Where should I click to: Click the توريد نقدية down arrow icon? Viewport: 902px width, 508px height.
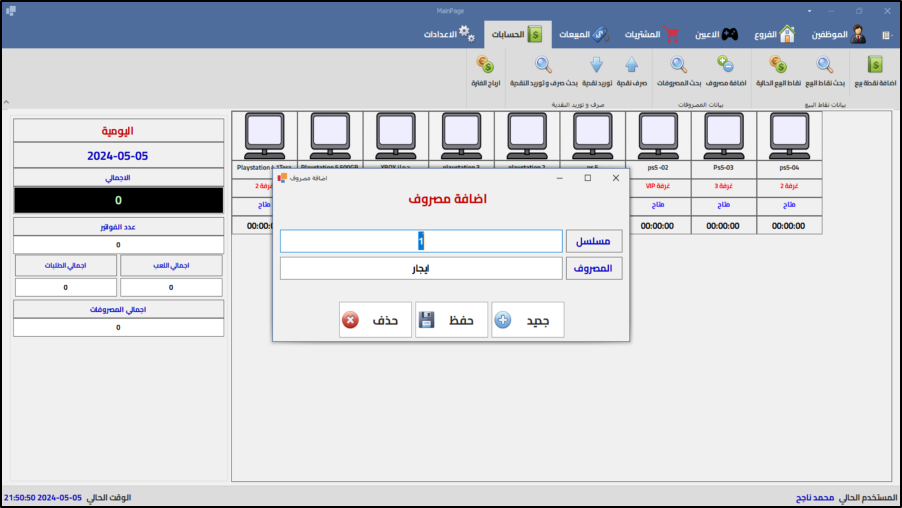pos(595,66)
